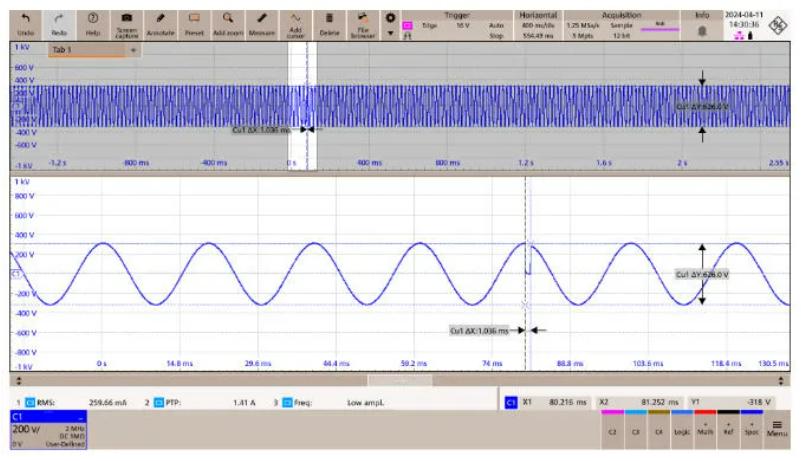Image resolution: width=801 pixels, height=461 pixels.
Task: Click the C1 ground level marker in zoom window
Action: (16, 274)
